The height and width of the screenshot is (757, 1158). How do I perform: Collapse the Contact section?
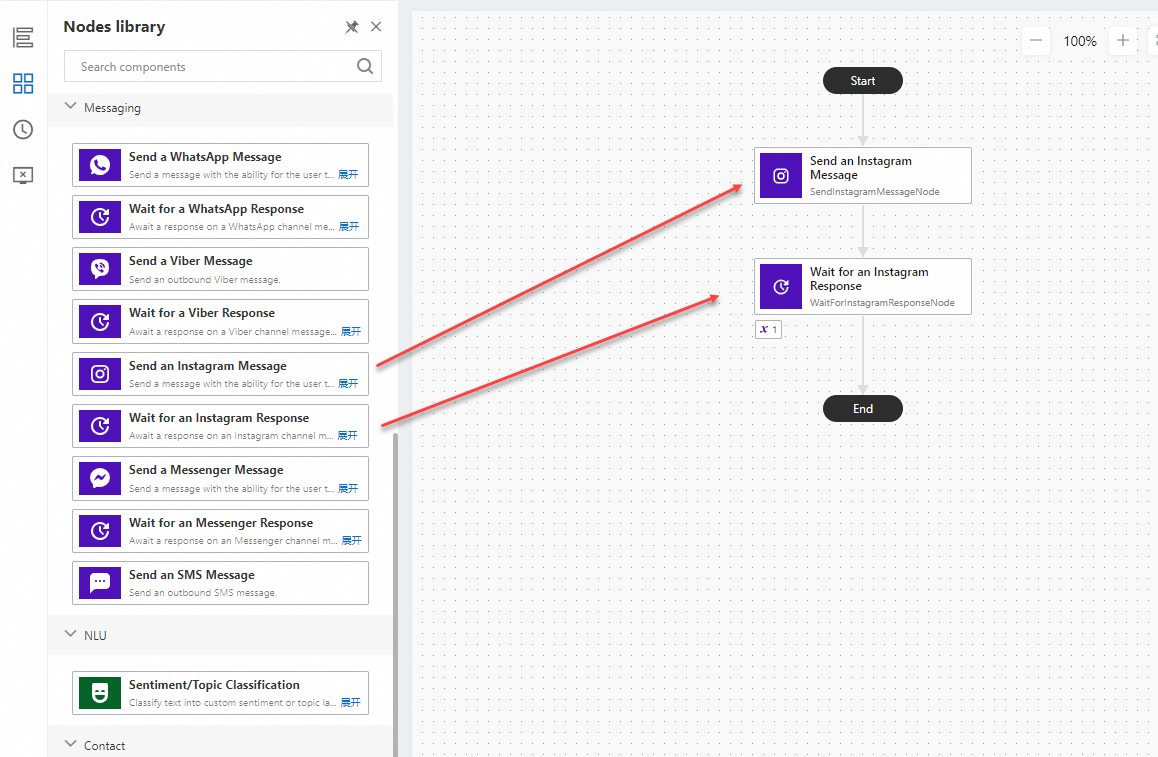pyautogui.click(x=70, y=744)
